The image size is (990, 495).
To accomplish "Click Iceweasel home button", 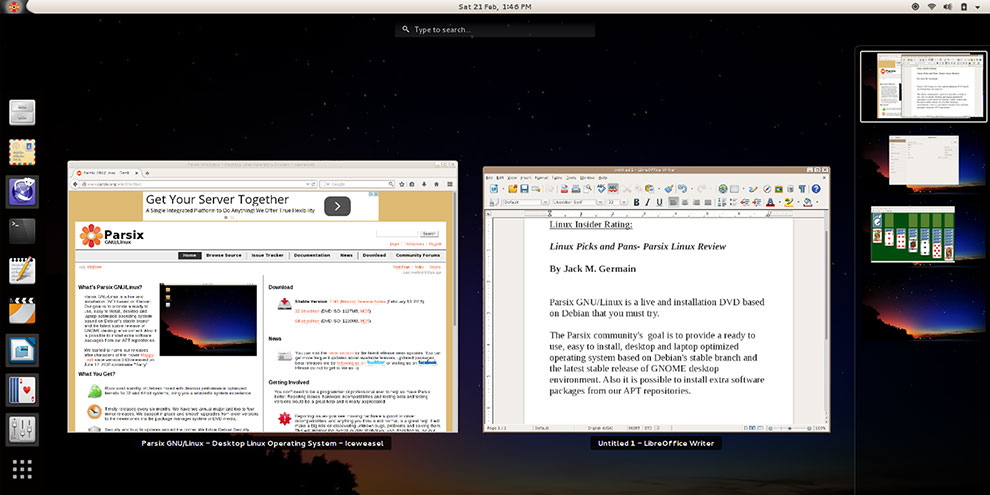I will [436, 184].
